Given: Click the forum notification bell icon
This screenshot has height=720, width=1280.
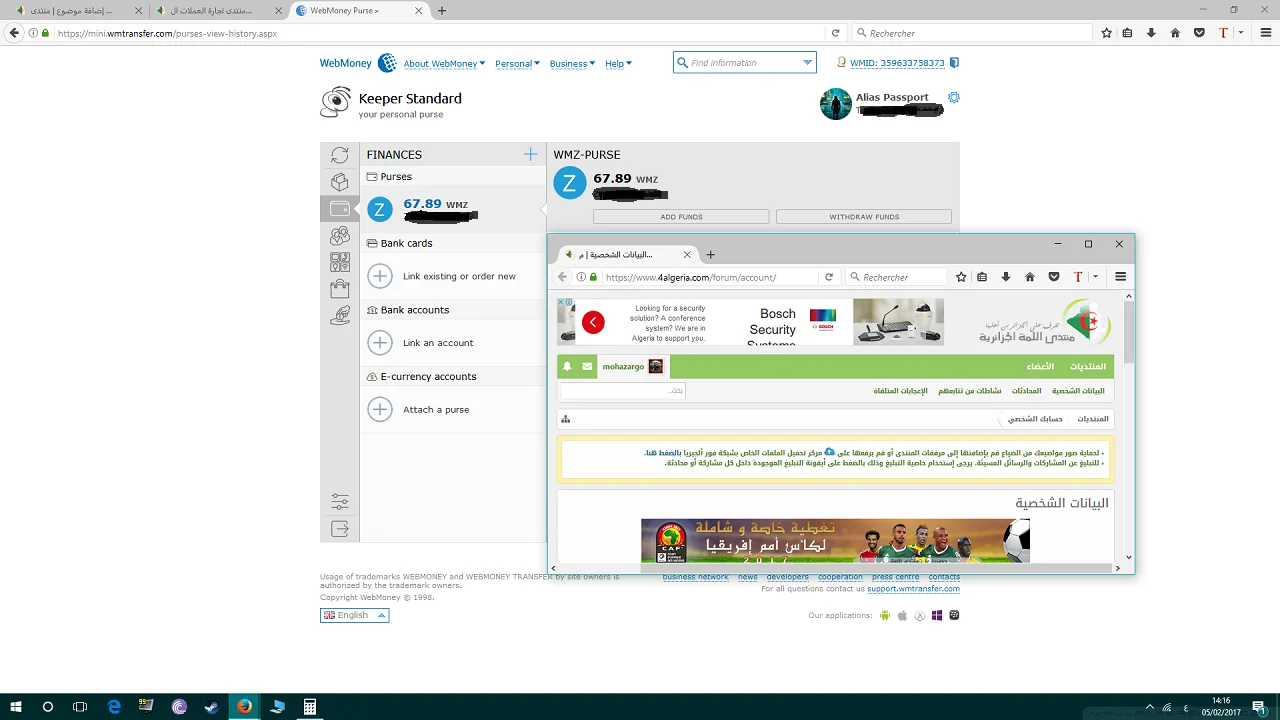Looking at the screenshot, I should click(x=567, y=367).
